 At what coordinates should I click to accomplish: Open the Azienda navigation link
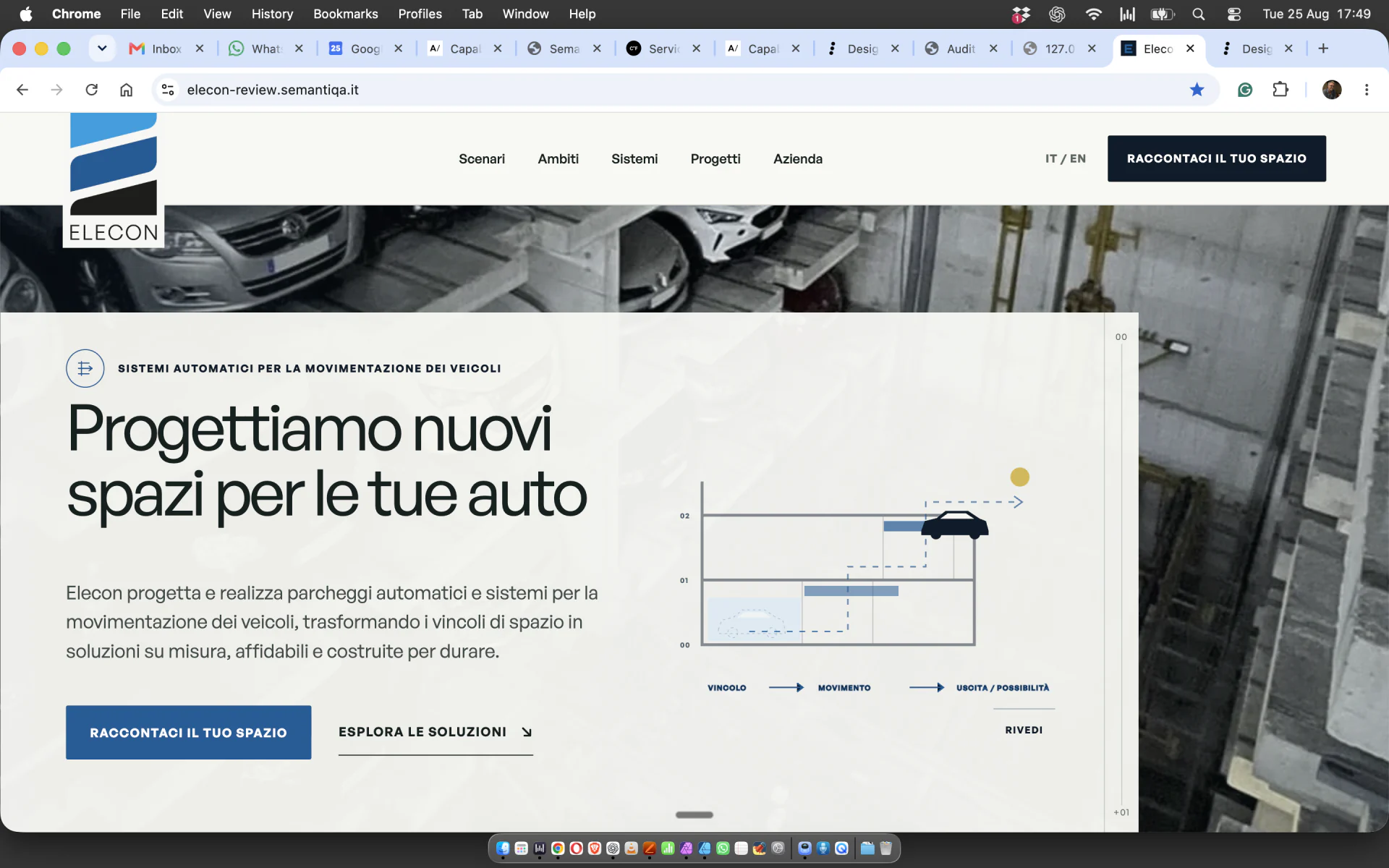point(798,158)
